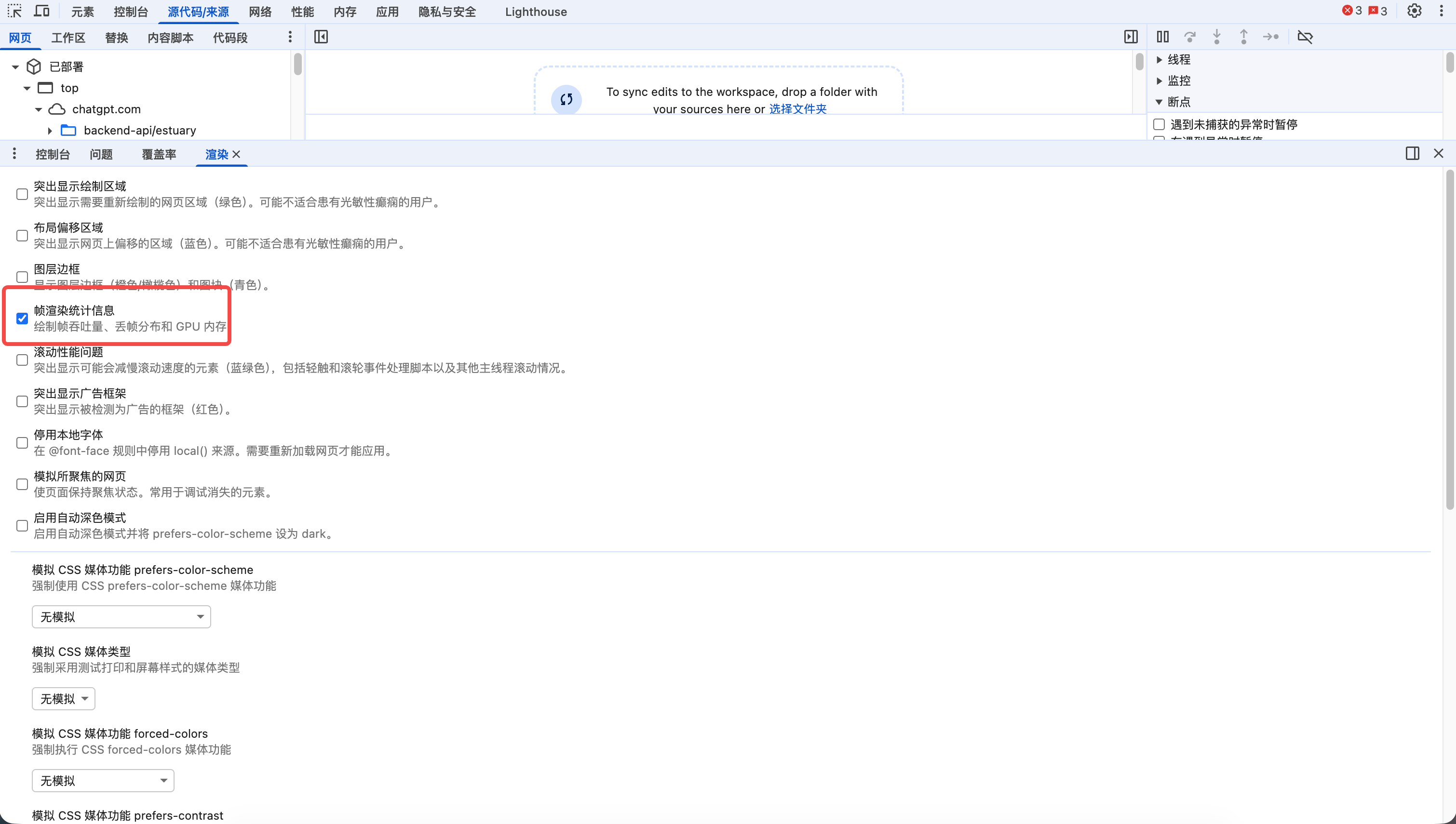Open the forced-colors 无模拟 dropdown
Screen dimensions: 1456x824
[103, 781]
